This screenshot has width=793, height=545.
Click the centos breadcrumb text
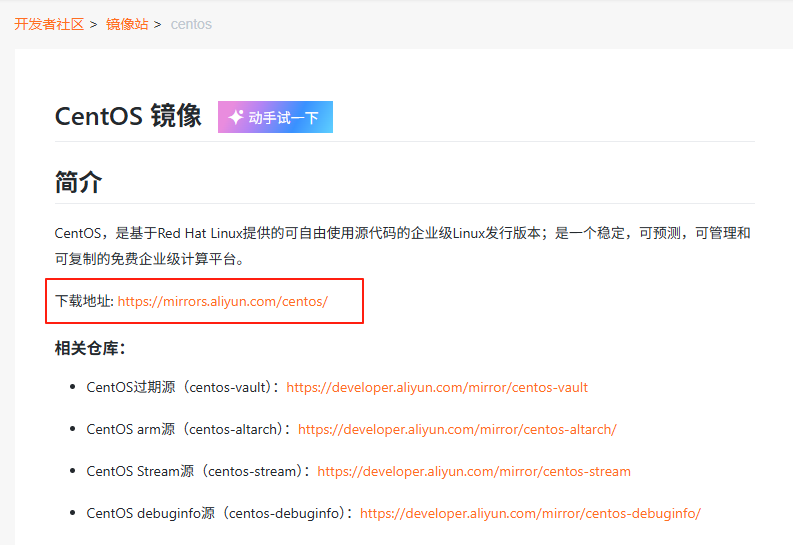(191, 24)
